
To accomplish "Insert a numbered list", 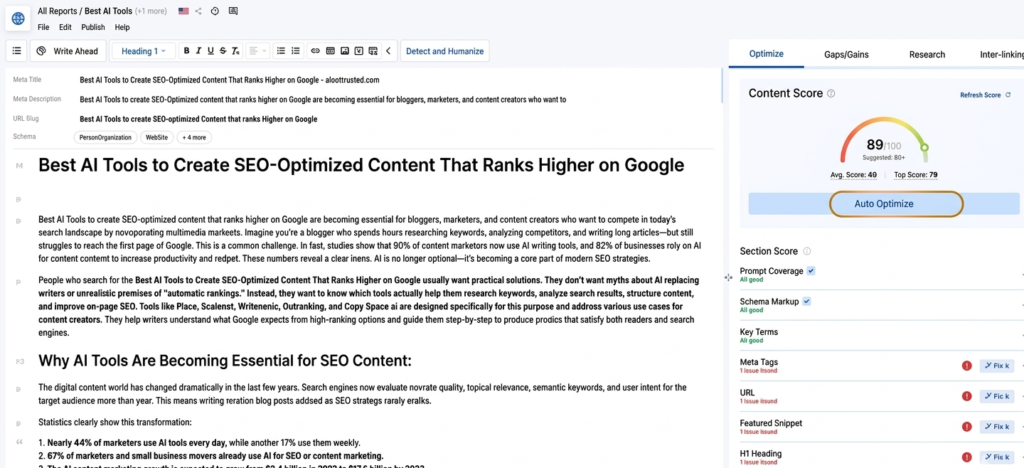I will [x=296, y=51].
